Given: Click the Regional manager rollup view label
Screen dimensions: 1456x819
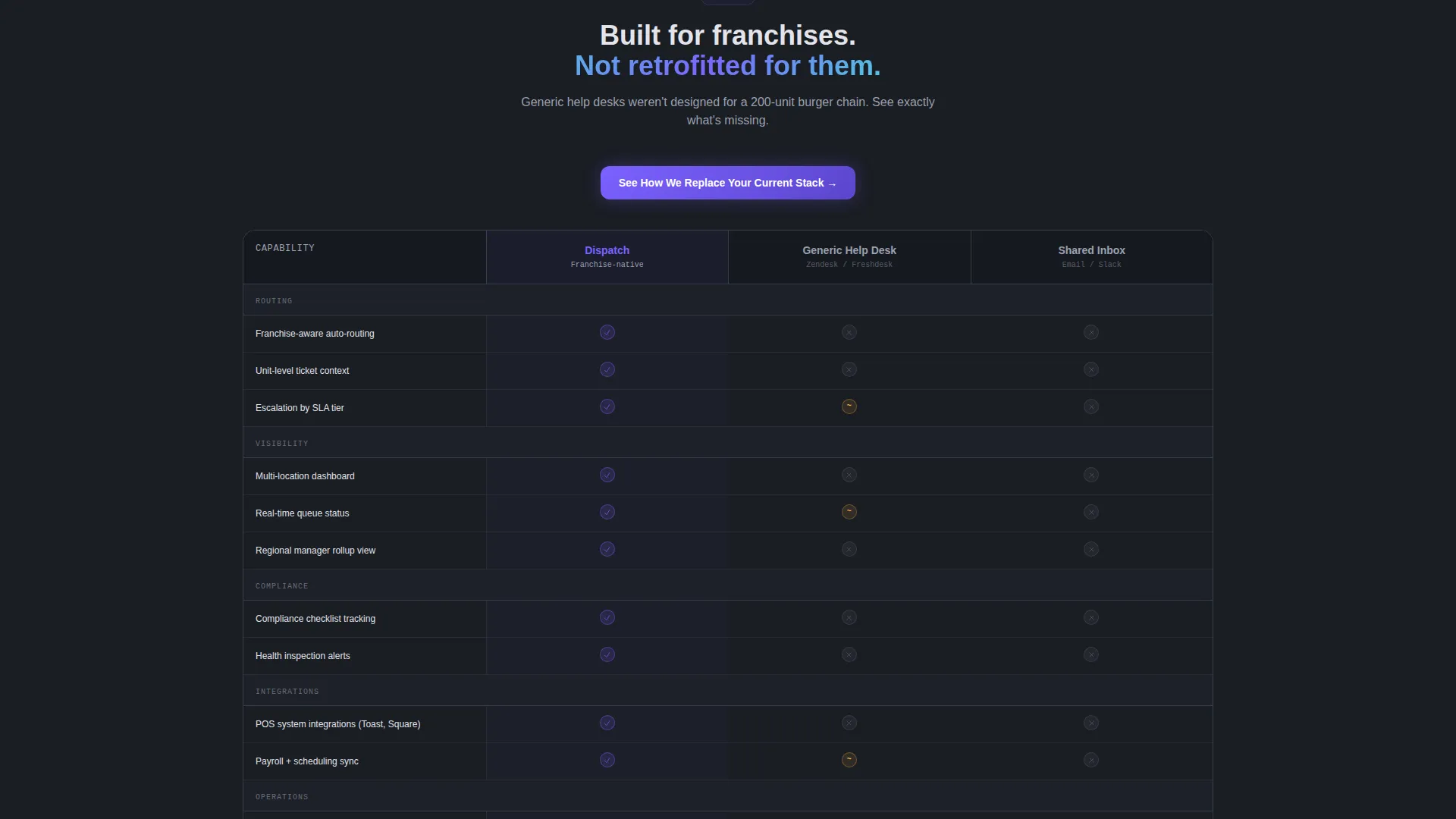Looking at the screenshot, I should coord(315,551).
